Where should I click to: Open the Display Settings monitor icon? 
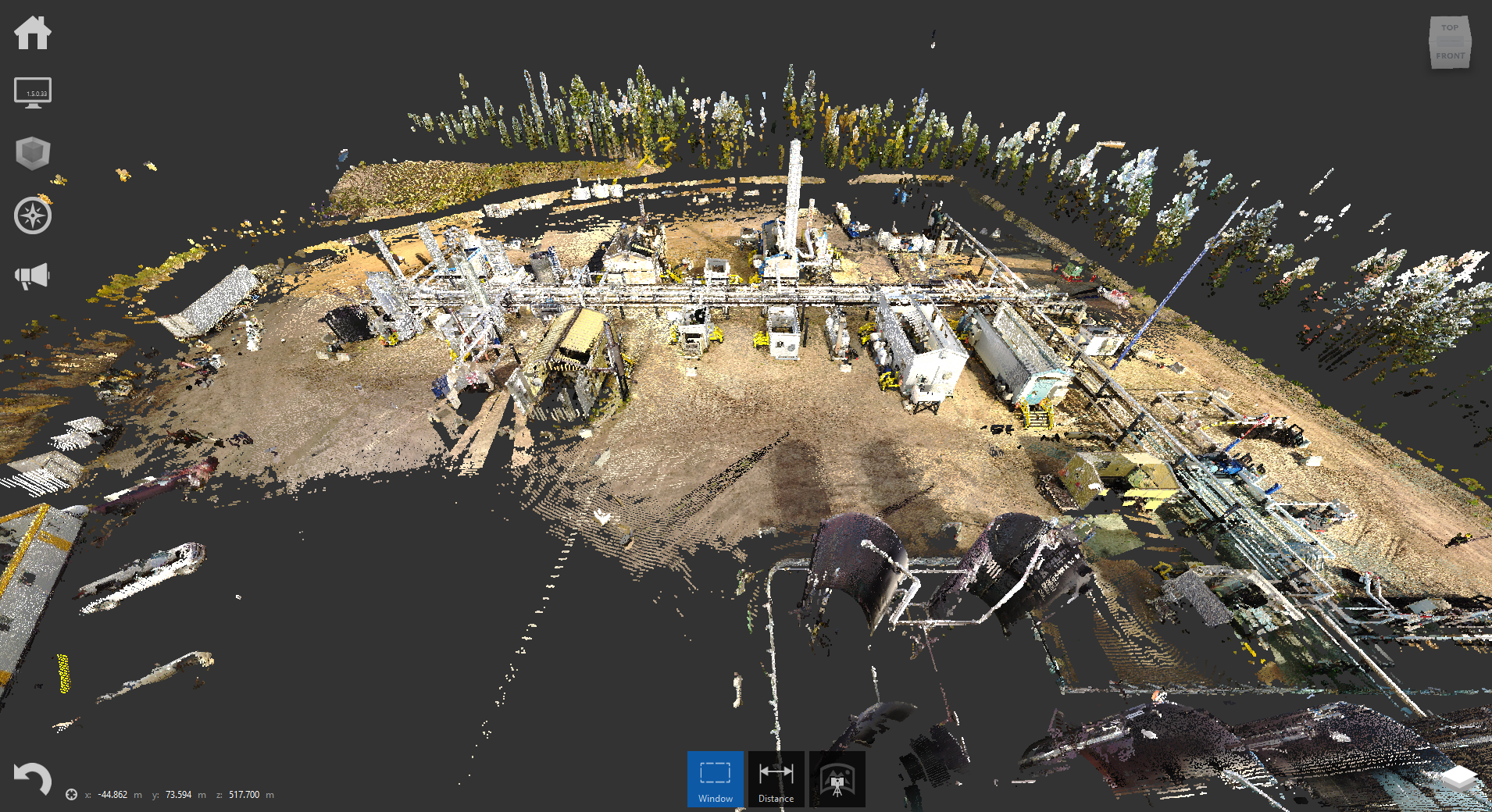pos(33,93)
